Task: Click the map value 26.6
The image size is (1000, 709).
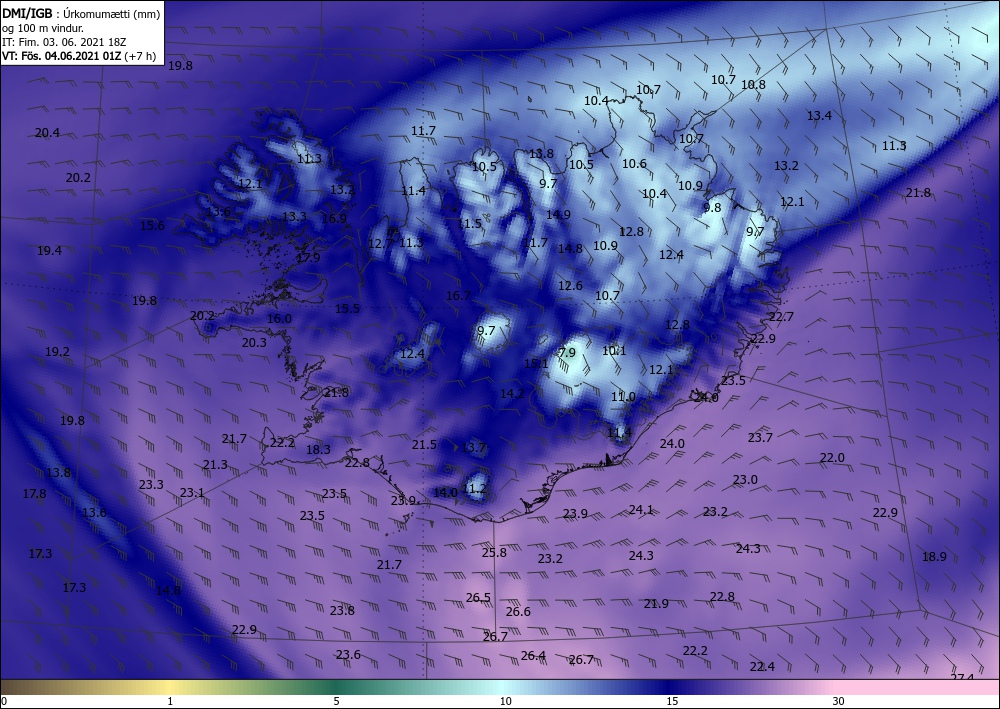Action: pos(518,611)
